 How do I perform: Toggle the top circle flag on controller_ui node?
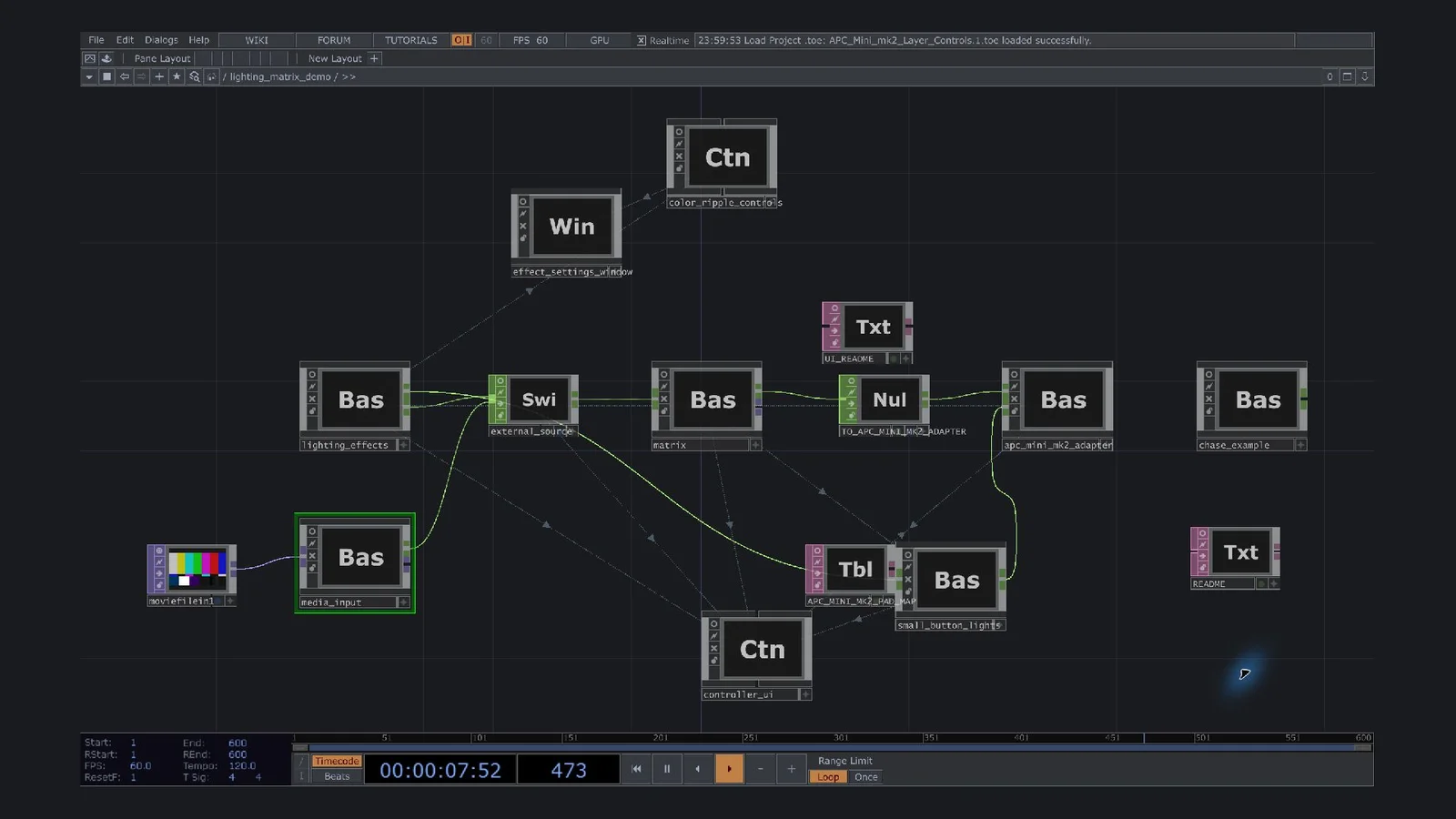coord(714,624)
